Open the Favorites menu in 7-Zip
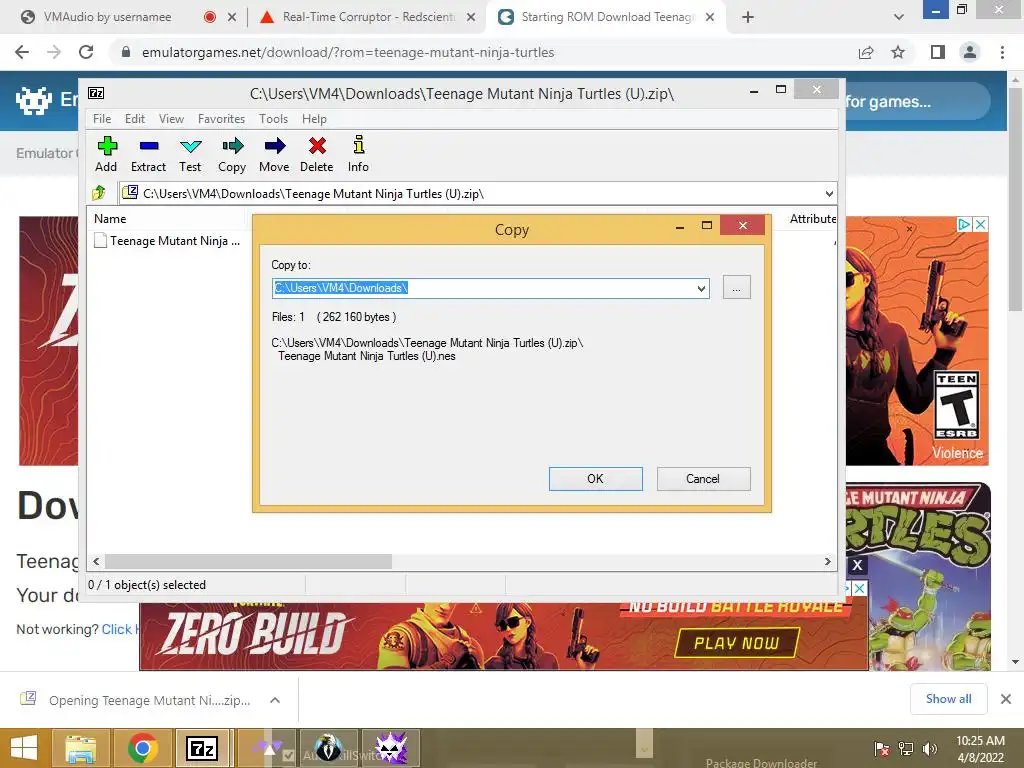Screen dimensions: 1024x768 (221, 119)
